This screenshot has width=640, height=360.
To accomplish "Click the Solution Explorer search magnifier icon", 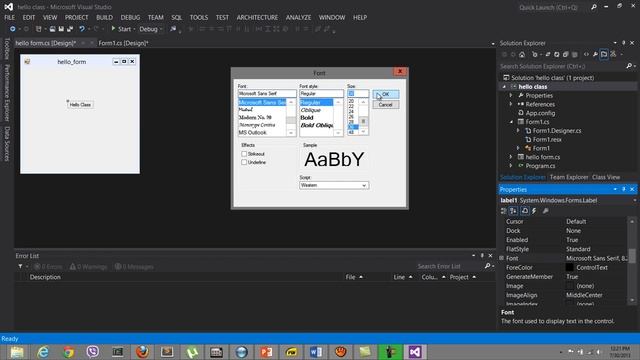I will (x=629, y=66).
